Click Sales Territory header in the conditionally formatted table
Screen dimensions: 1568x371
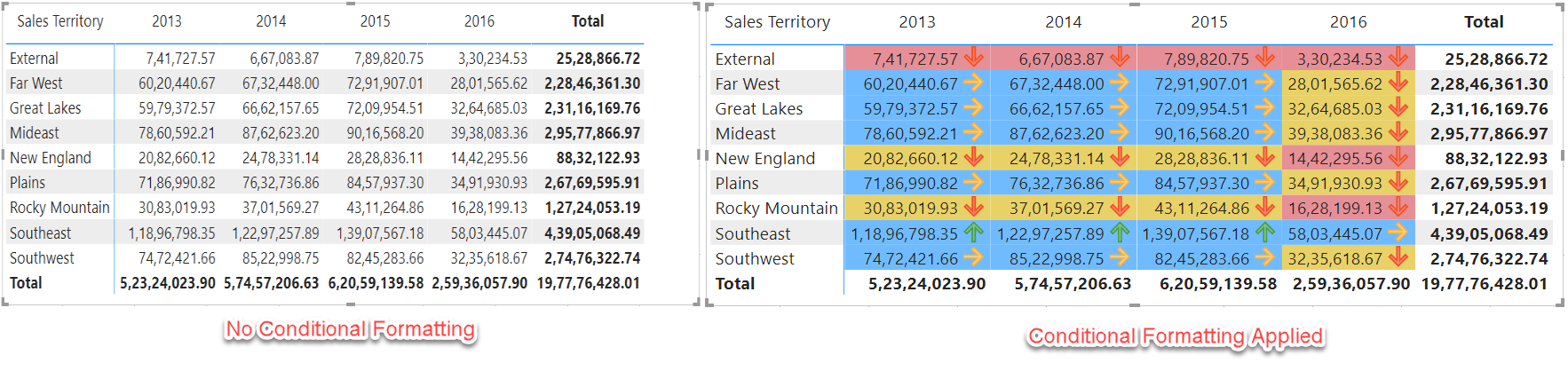[777, 22]
